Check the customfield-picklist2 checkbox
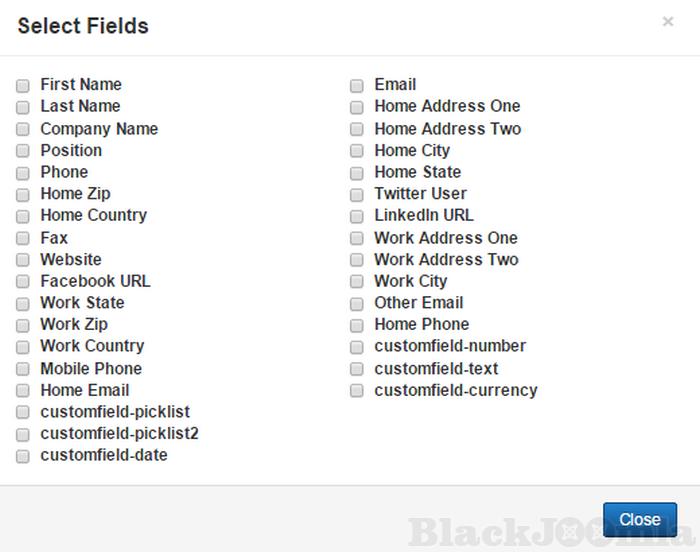700x552 pixels. 23,435
